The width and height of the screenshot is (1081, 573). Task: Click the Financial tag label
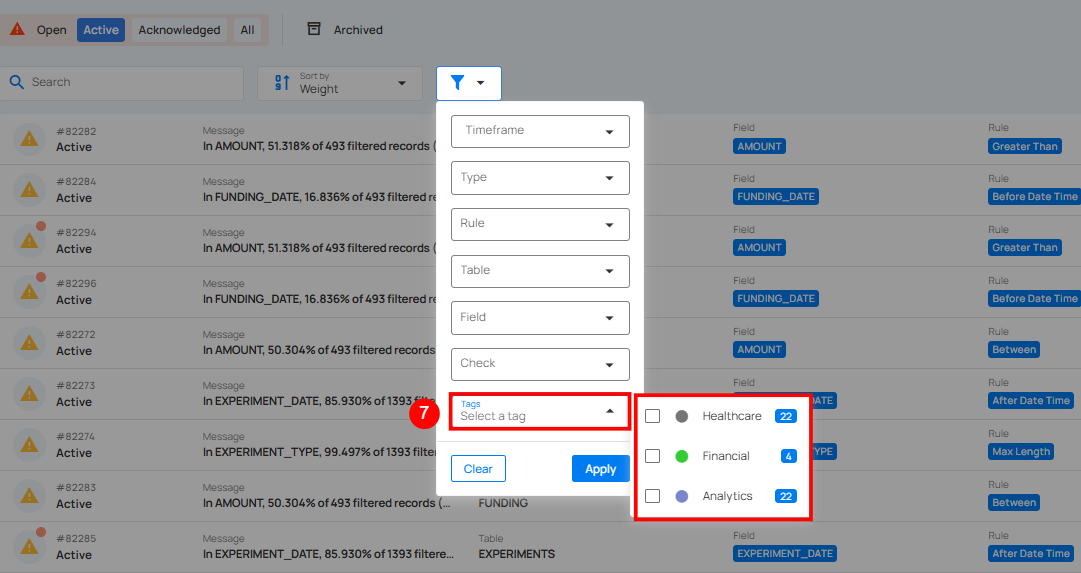click(x=725, y=456)
